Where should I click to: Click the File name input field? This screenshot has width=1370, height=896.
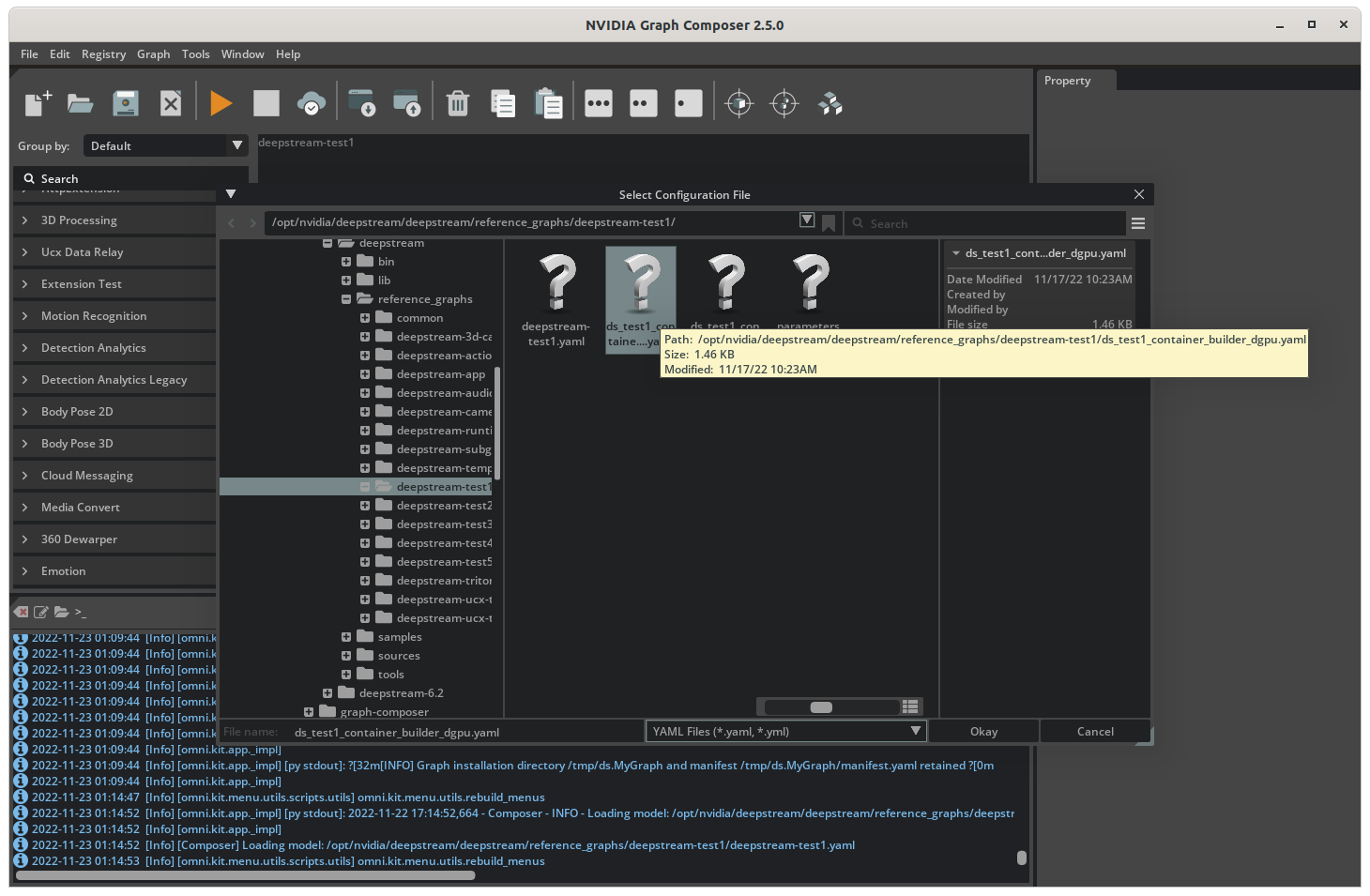465,732
